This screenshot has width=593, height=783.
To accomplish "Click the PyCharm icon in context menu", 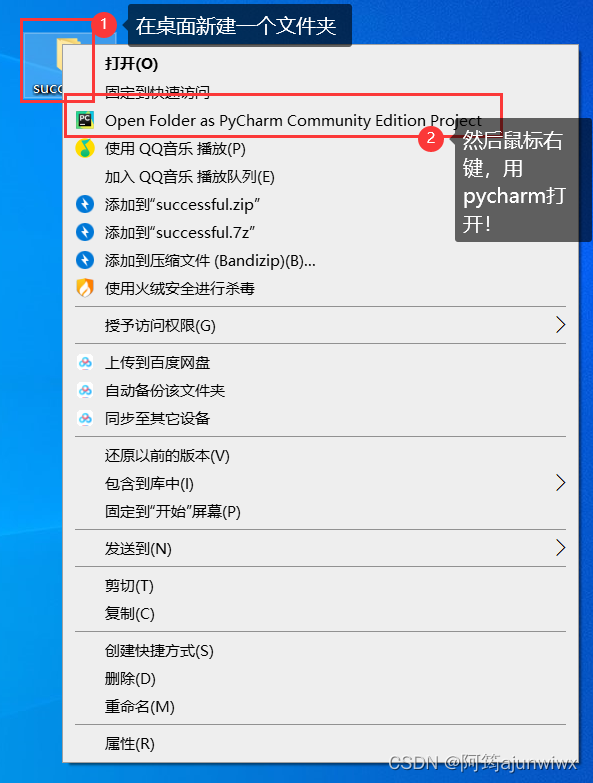I will [x=85, y=120].
